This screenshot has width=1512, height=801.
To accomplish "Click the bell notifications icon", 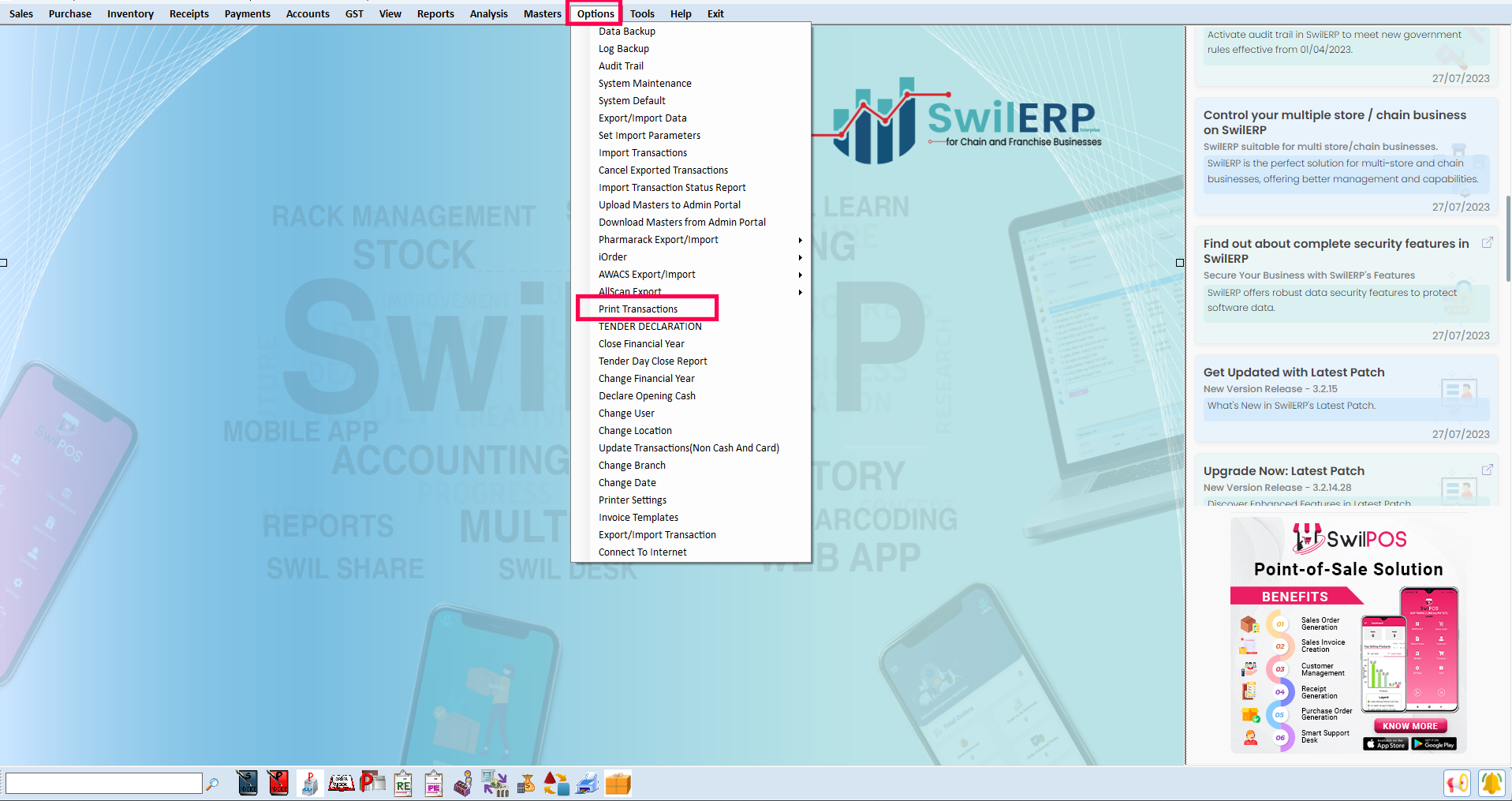I will pyautogui.click(x=1491, y=783).
